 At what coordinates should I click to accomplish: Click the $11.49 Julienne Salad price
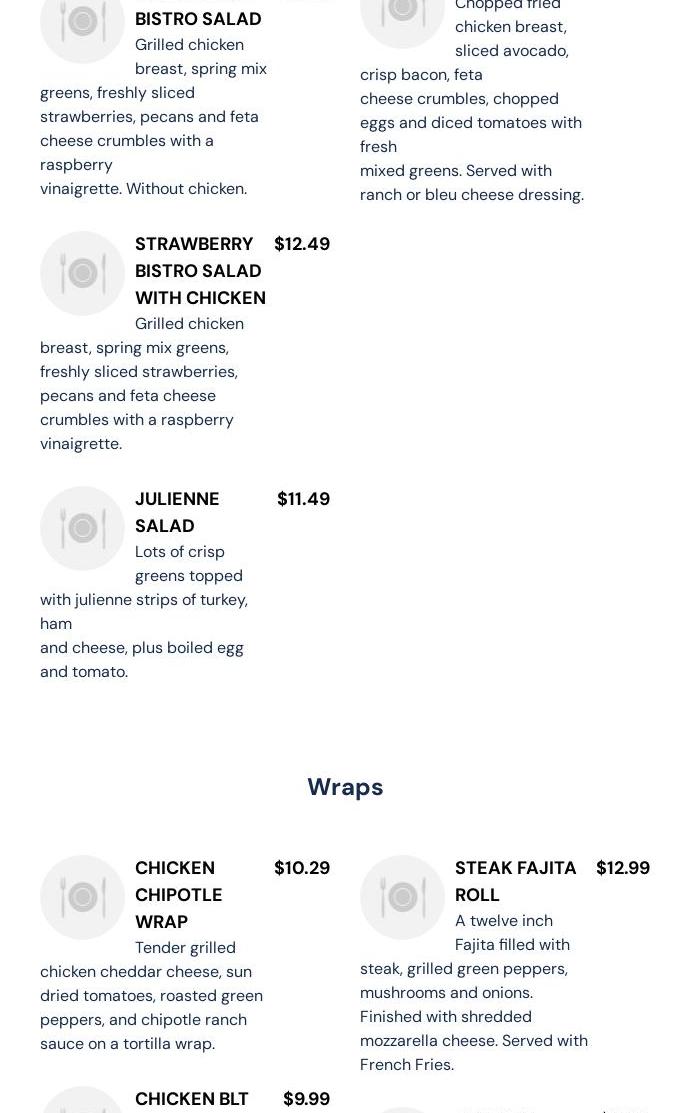point(303,498)
